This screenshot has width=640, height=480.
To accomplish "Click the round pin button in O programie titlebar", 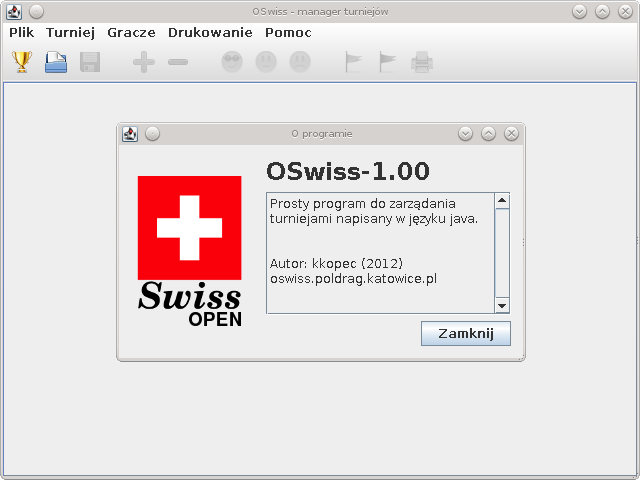I will click(x=153, y=134).
